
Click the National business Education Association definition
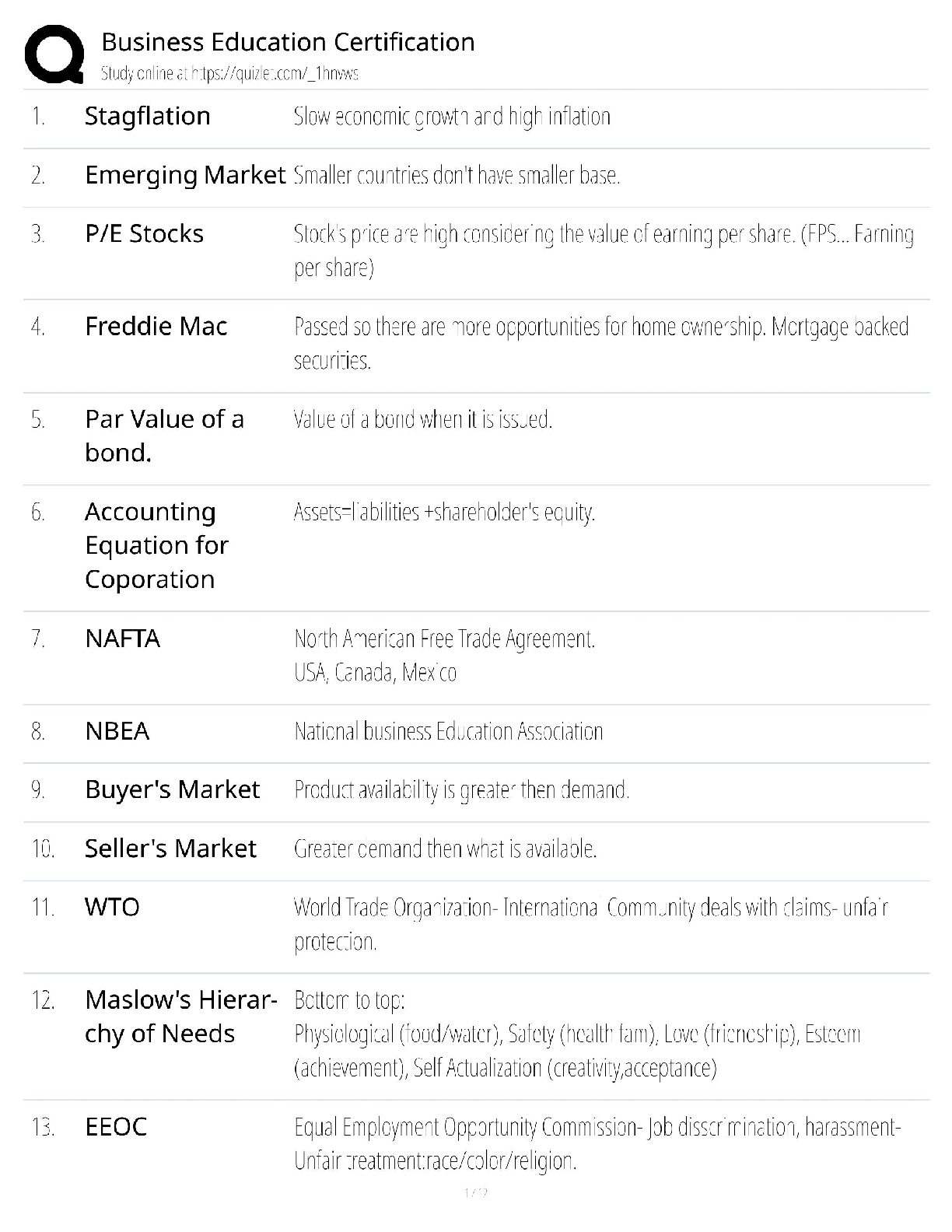point(448,732)
